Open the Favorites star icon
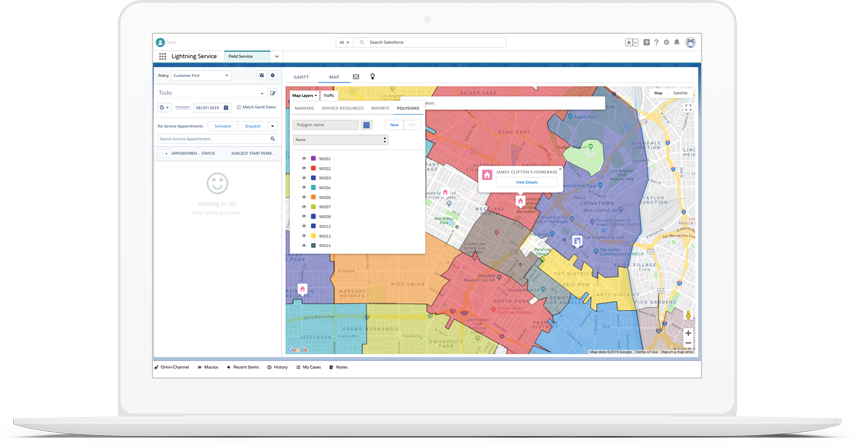This screenshot has height=447, width=857. [629, 42]
